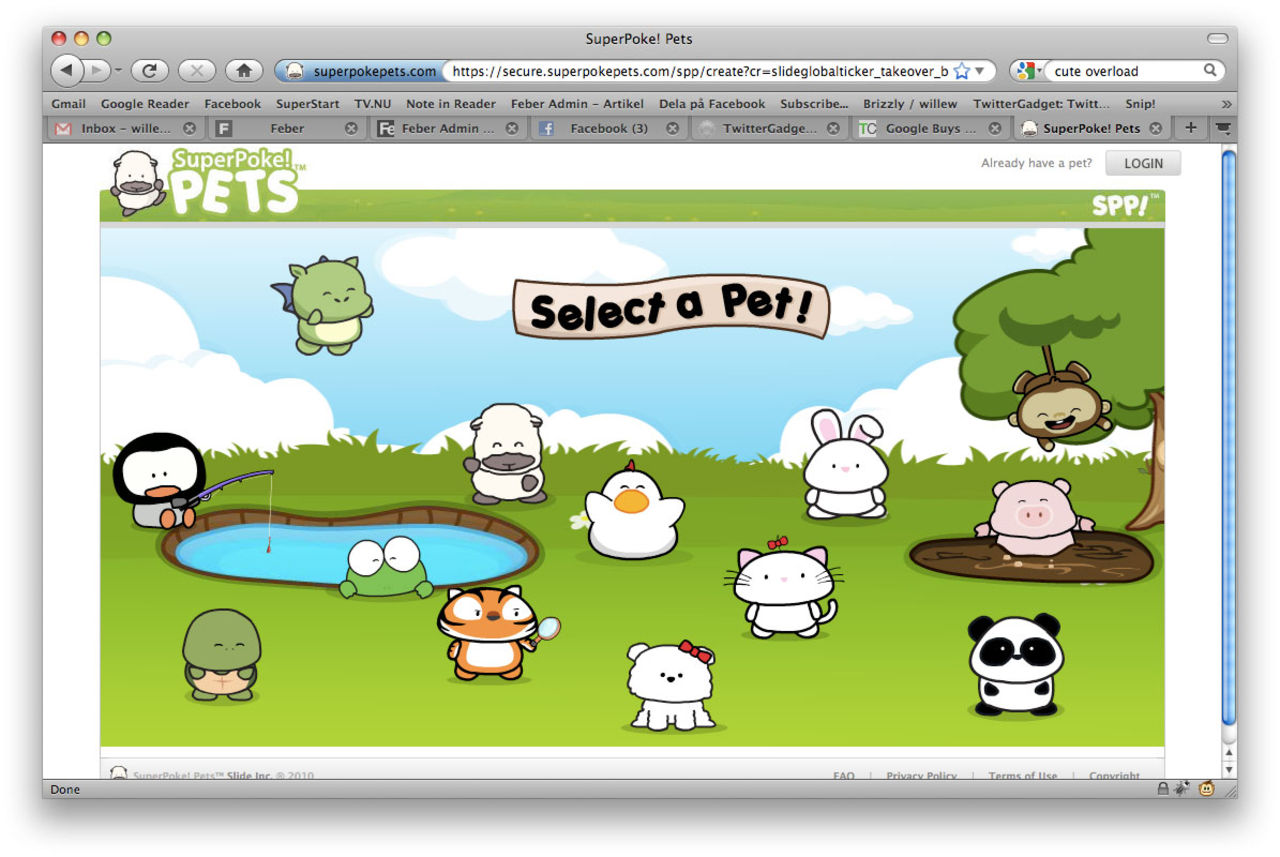The height and width of the screenshot is (857, 1280).
Task: Click the cute overload search field
Action: 1124,71
